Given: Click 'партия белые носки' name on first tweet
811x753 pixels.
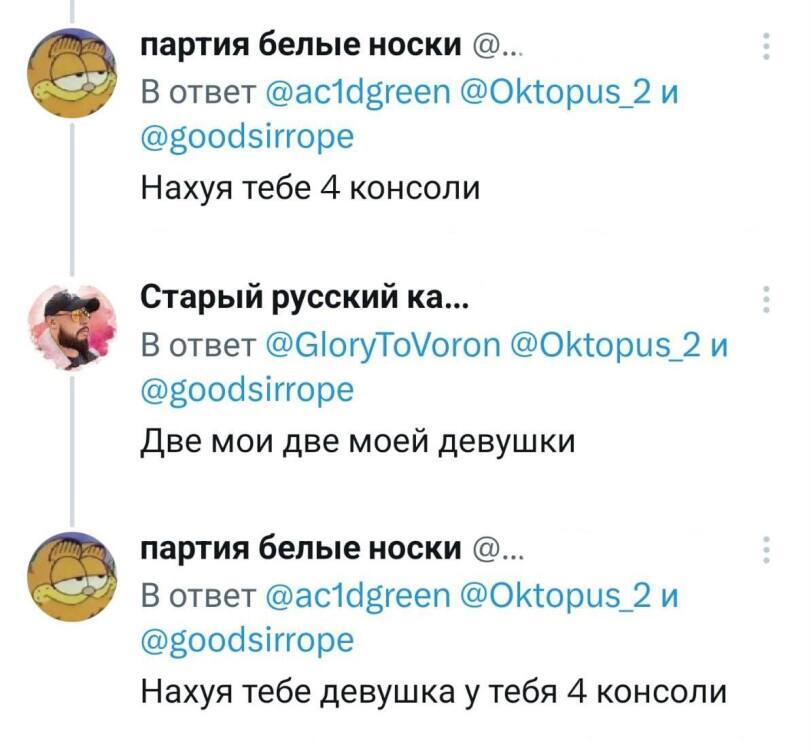Looking at the screenshot, I should click(301, 46).
